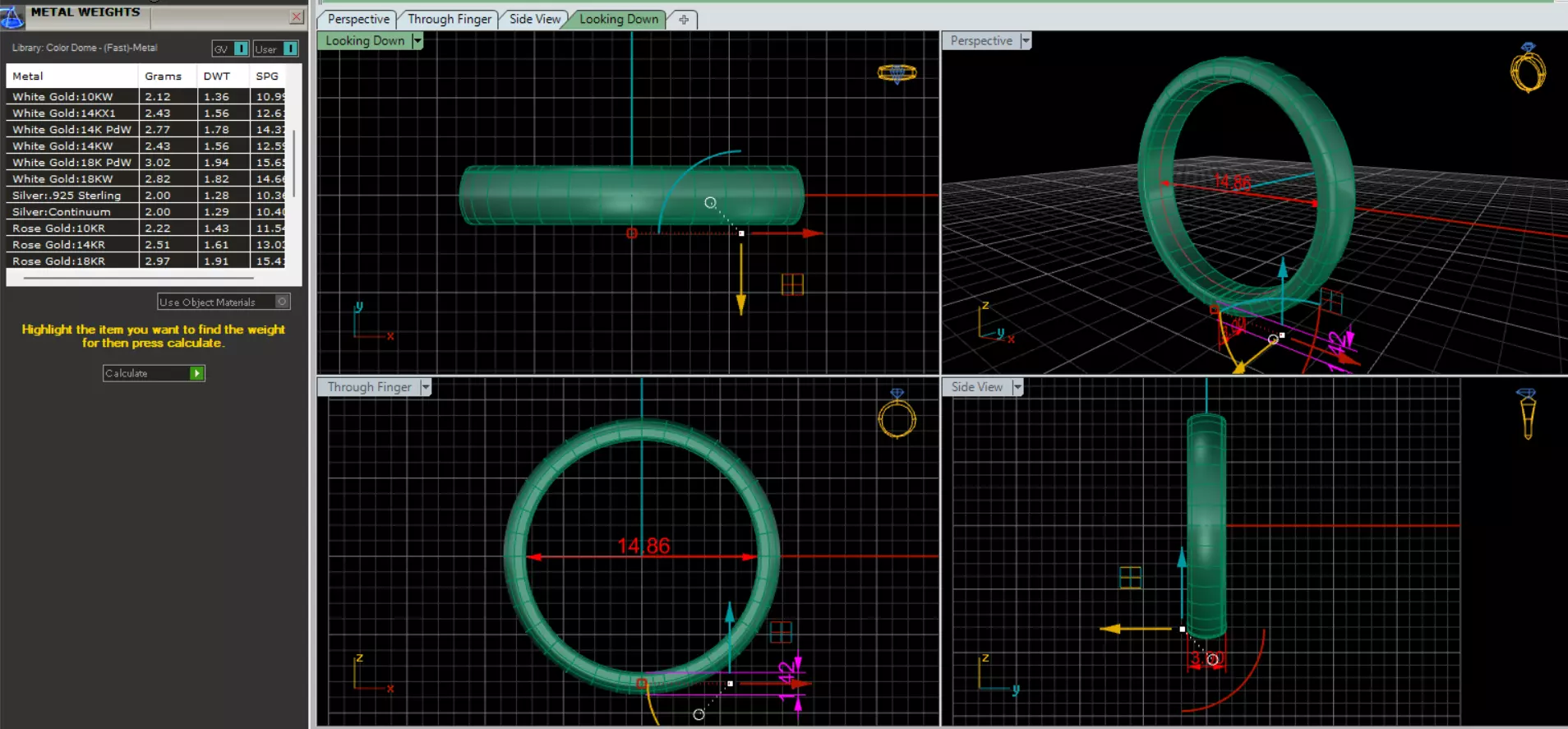Click the Grams column header
This screenshot has height=729, width=1568.
point(168,76)
